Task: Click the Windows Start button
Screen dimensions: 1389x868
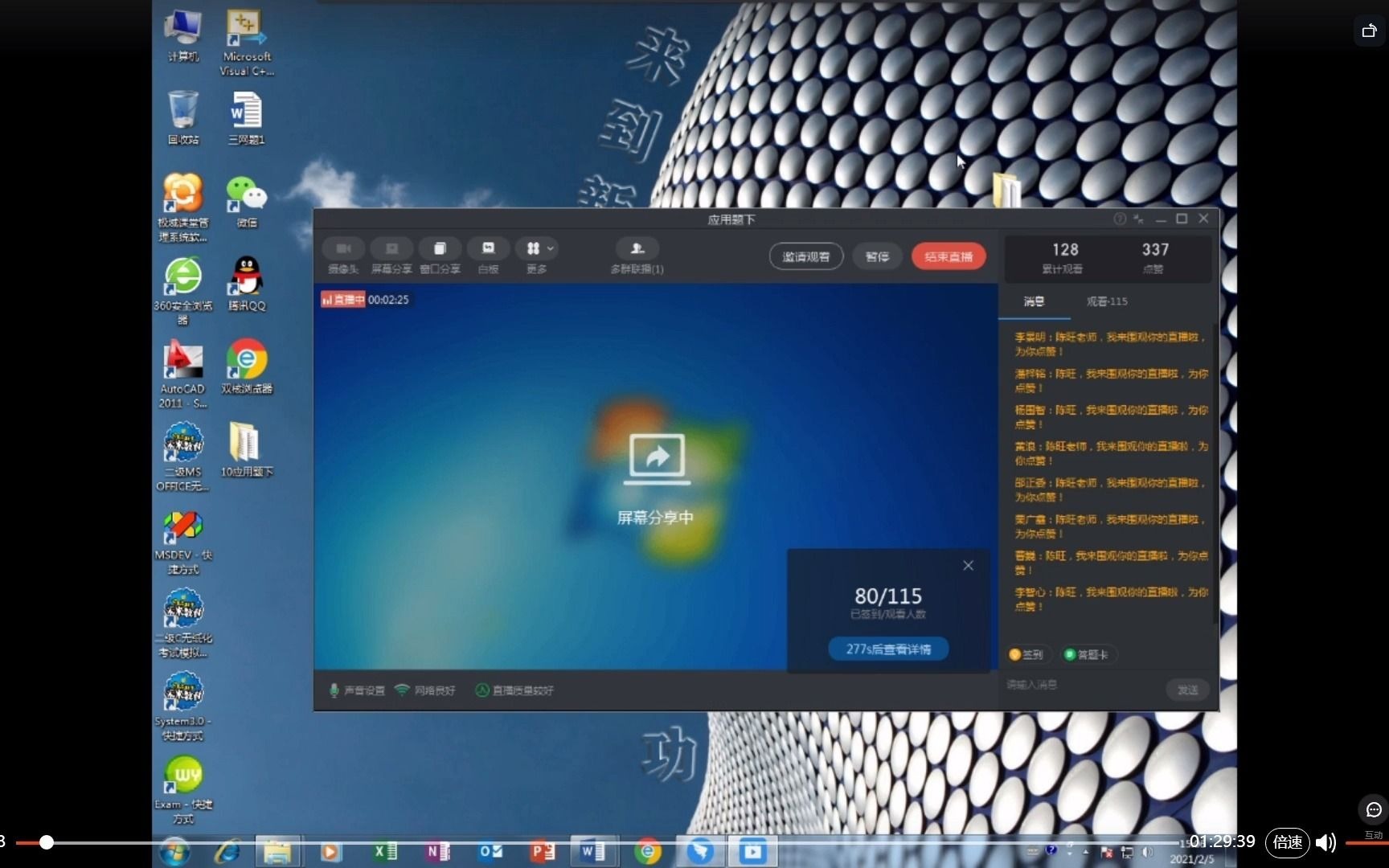Action: click(x=174, y=851)
